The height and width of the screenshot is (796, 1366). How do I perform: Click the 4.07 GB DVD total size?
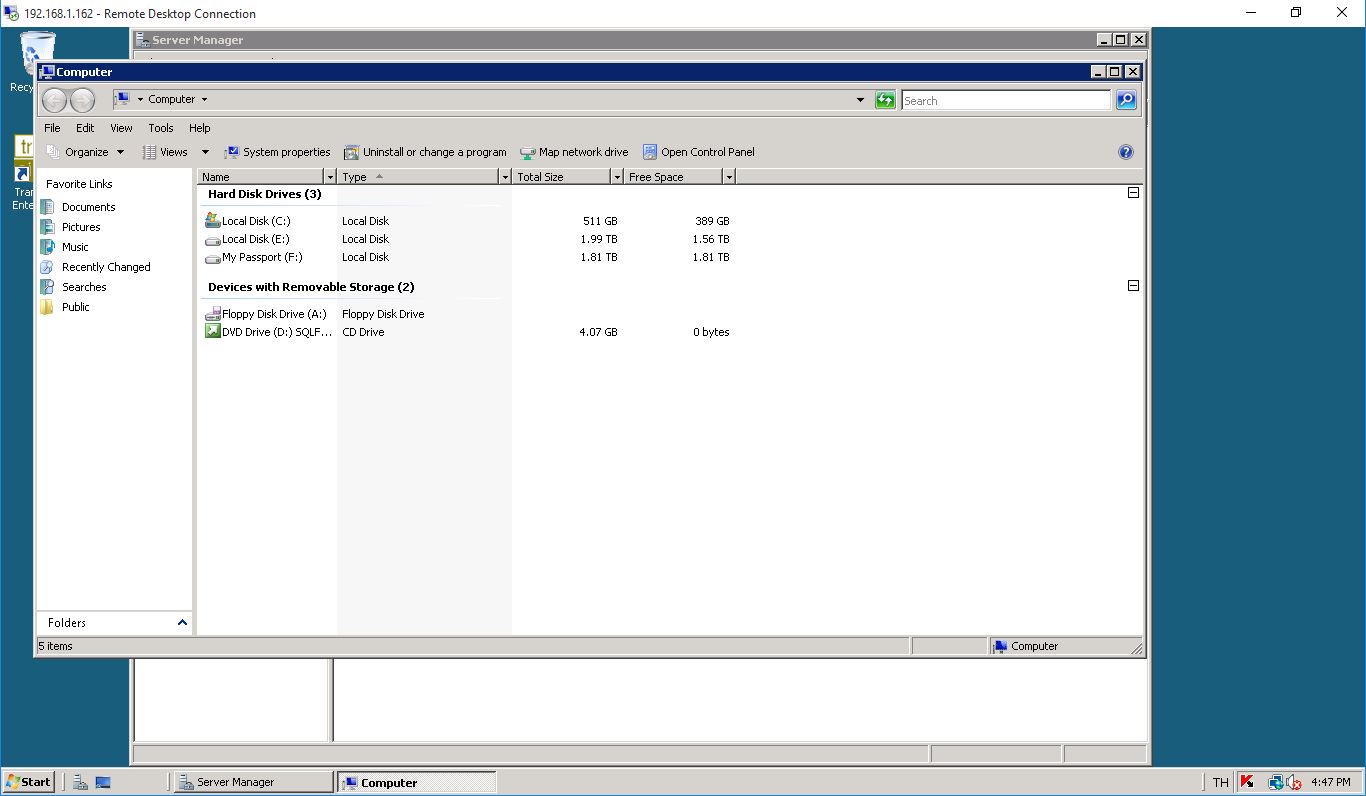pos(598,332)
